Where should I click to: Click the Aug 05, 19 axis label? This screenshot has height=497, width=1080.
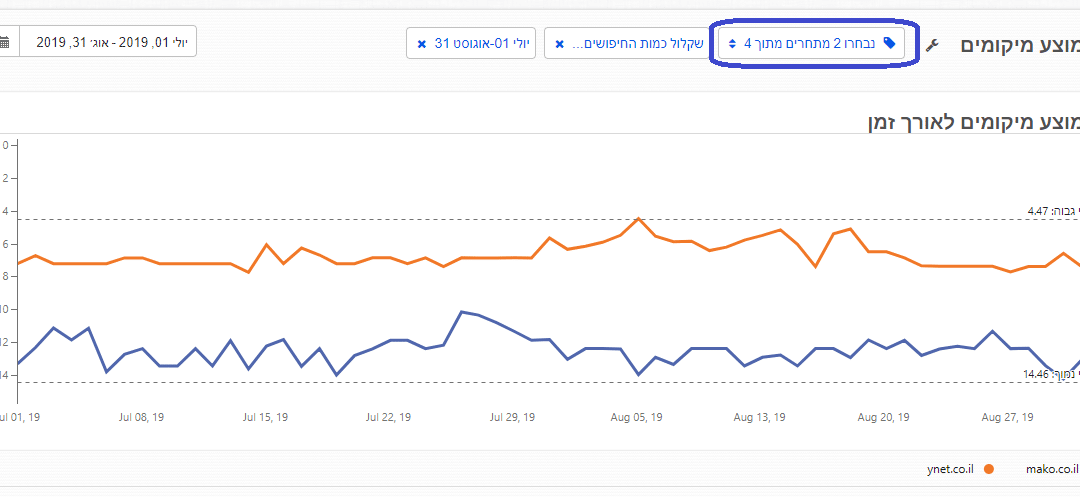click(x=636, y=417)
